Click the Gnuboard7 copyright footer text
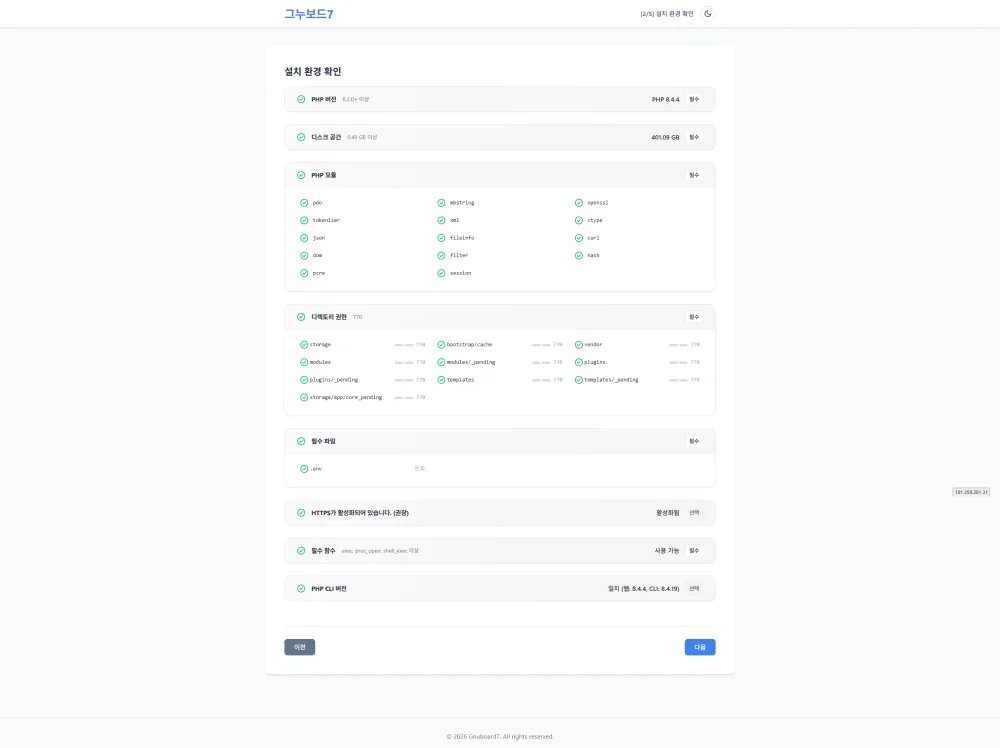1000x748 pixels. [x=500, y=737]
